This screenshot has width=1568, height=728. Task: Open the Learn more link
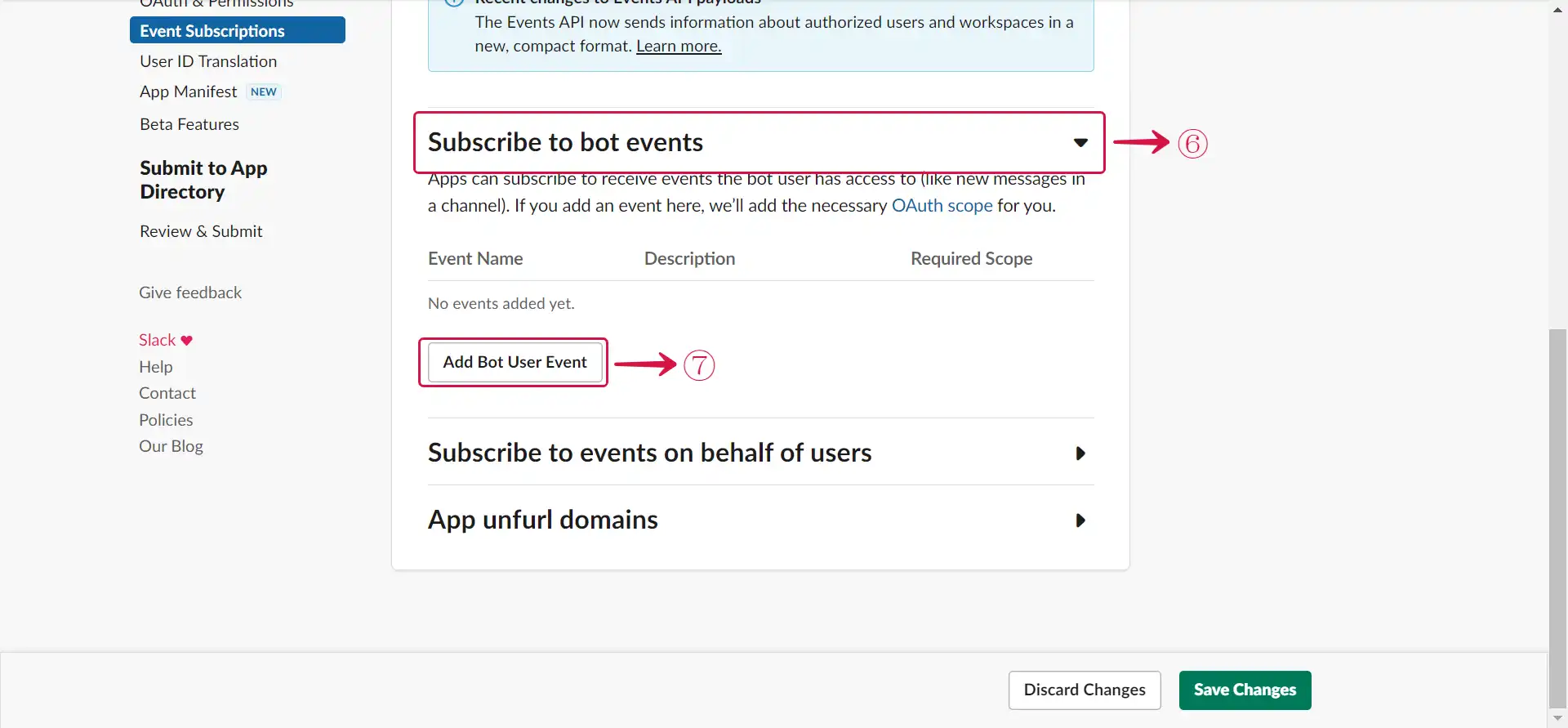click(x=679, y=47)
